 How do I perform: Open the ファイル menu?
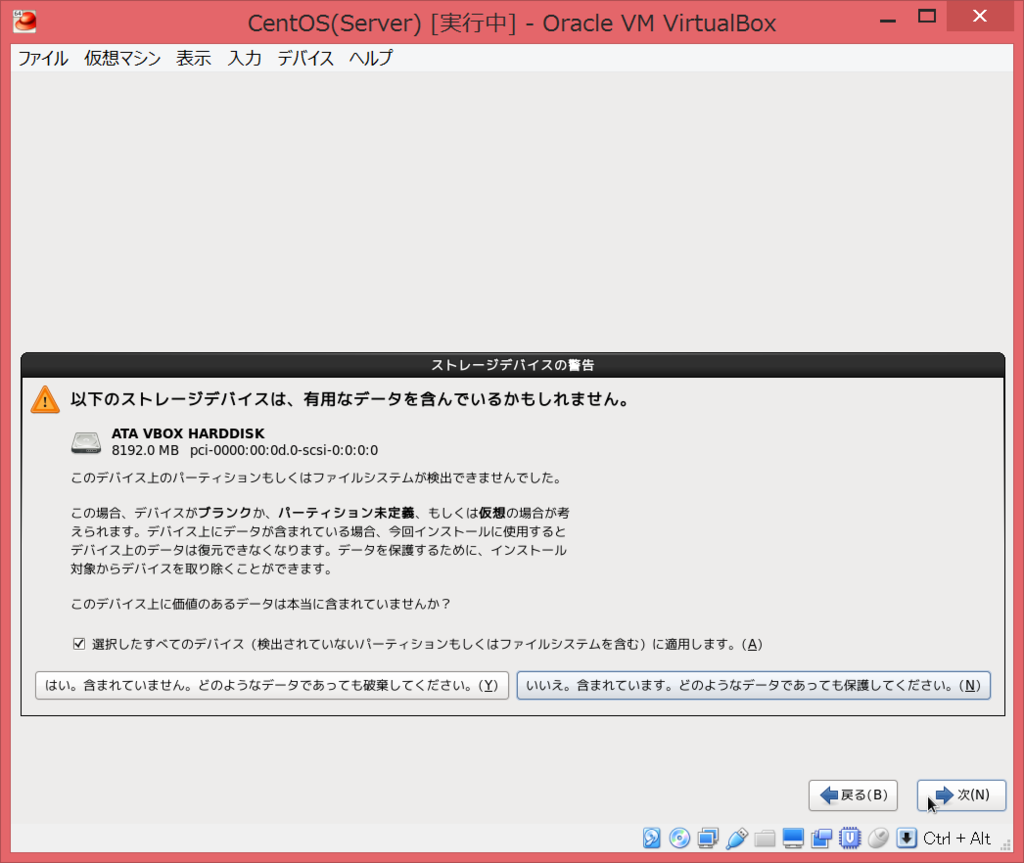coord(42,58)
